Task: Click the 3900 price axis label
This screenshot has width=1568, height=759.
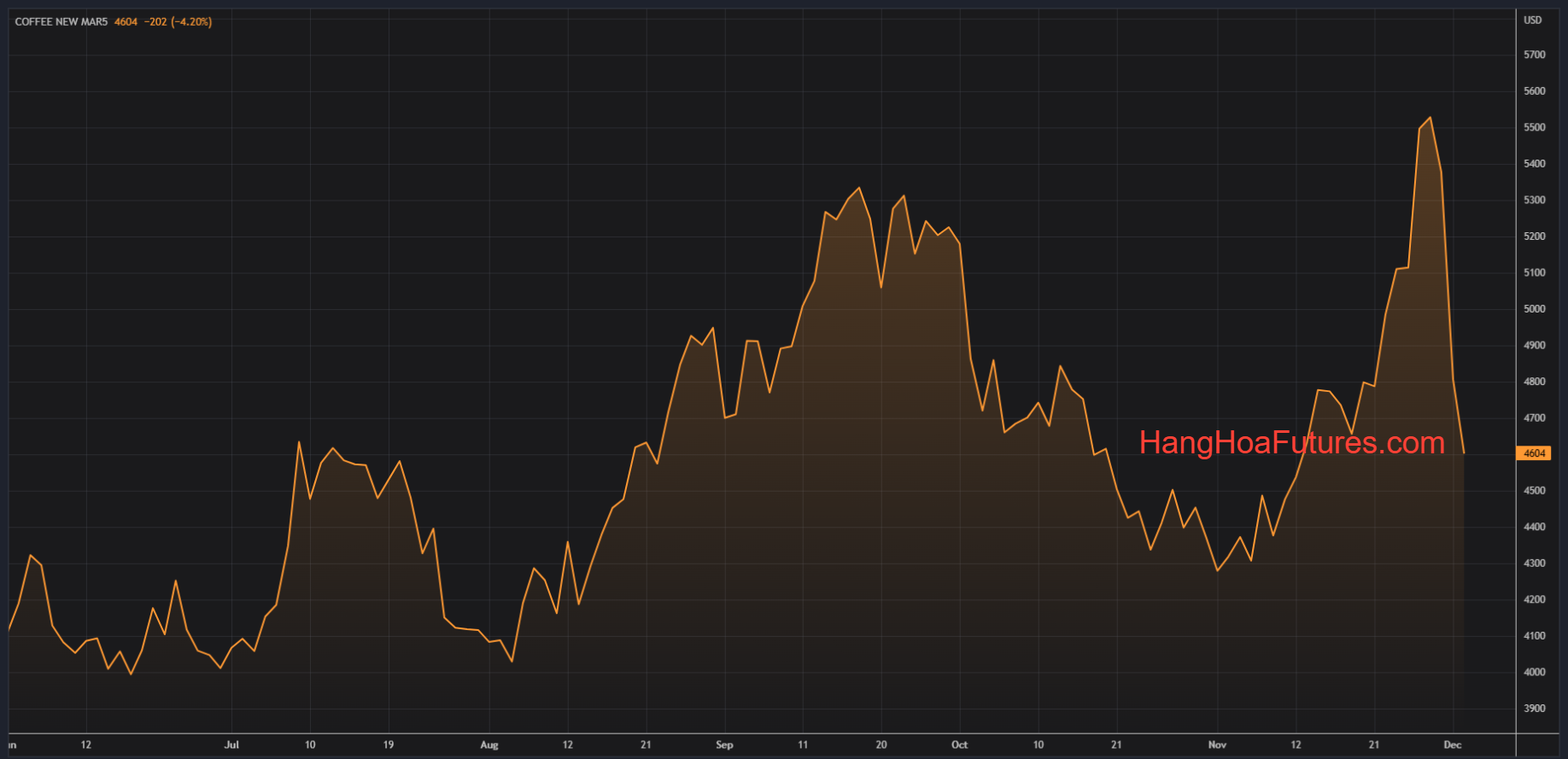Action: (x=1534, y=709)
